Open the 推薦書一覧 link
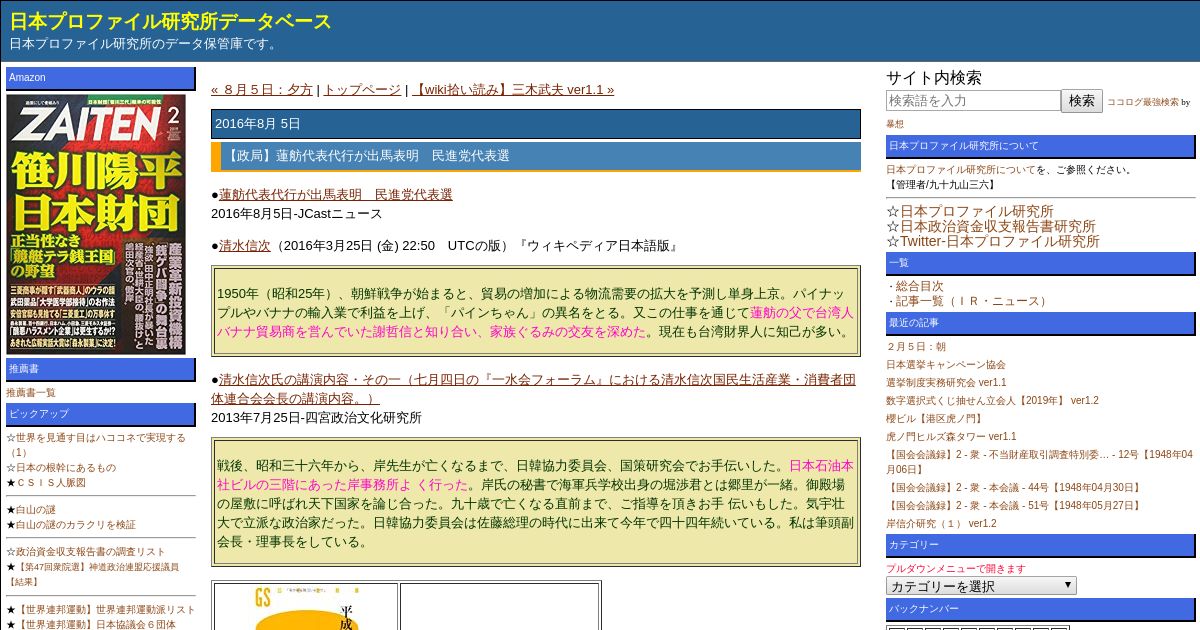Viewport: 1200px width, 630px height. (x=31, y=393)
